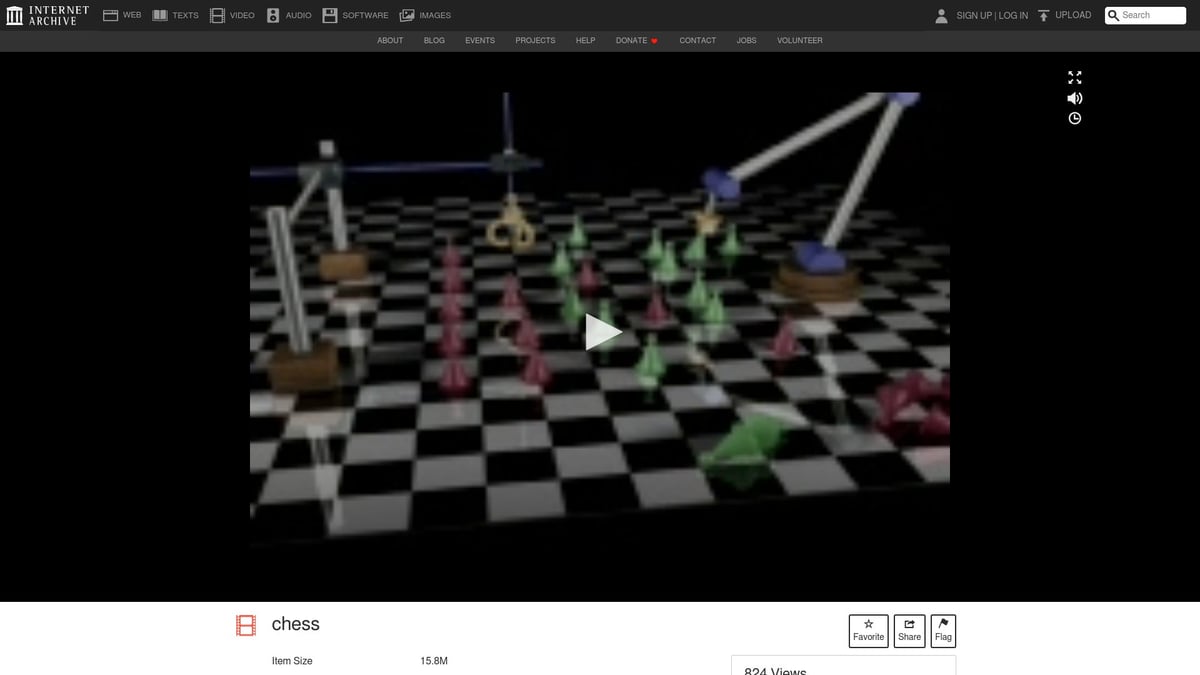Click the Sign Up link
The image size is (1200, 675).
973,15
